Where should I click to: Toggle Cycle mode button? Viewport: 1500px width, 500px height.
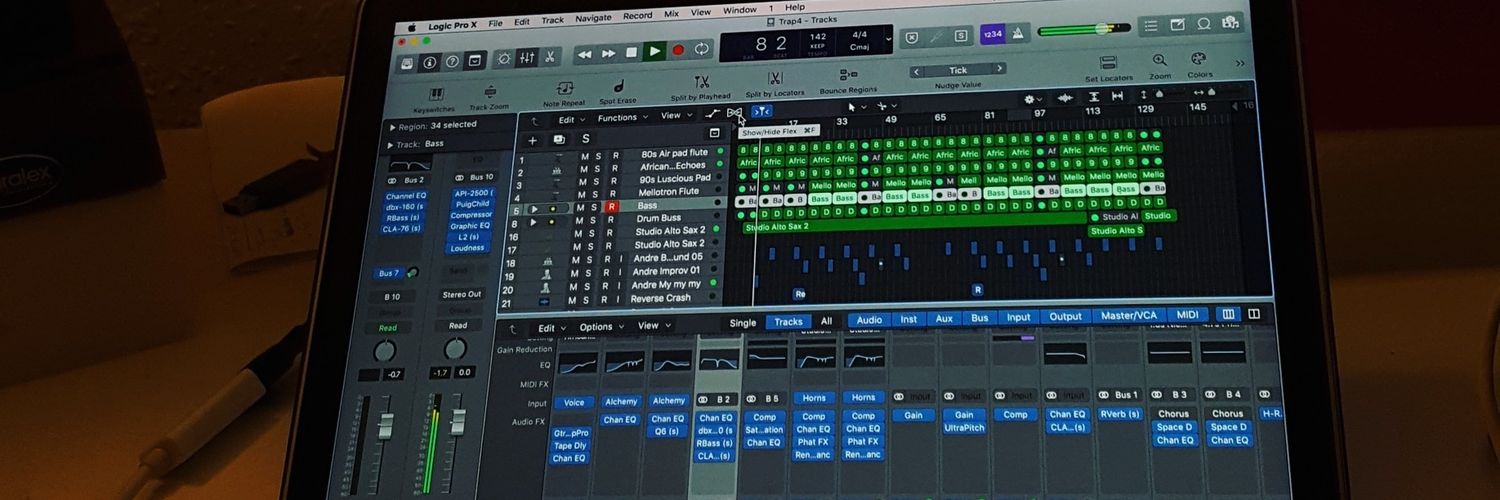701,48
